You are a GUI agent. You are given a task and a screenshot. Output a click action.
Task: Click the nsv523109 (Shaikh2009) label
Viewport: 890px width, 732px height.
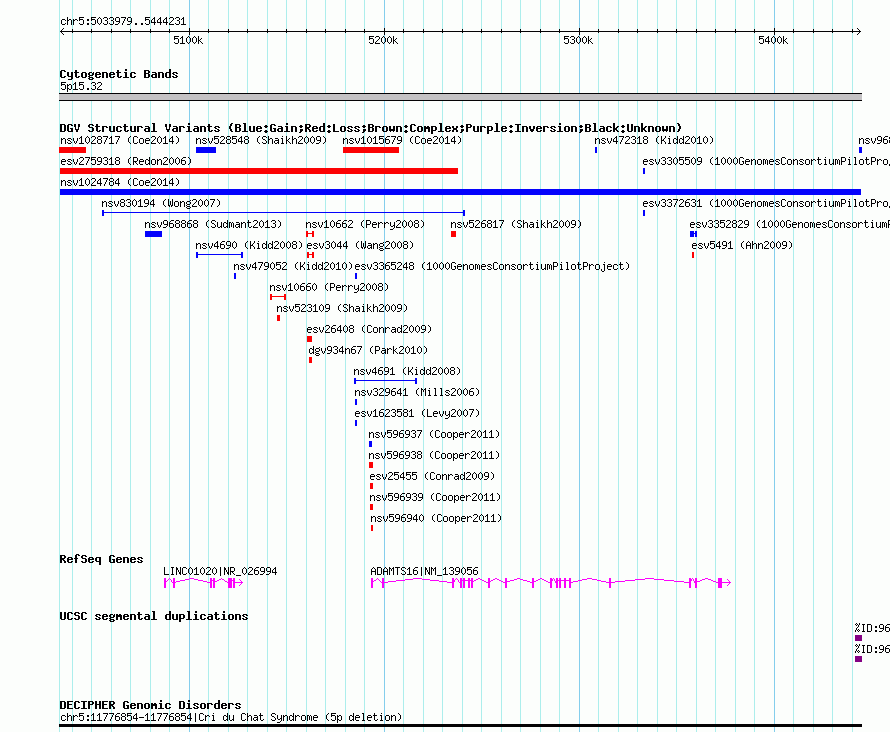tap(342, 308)
